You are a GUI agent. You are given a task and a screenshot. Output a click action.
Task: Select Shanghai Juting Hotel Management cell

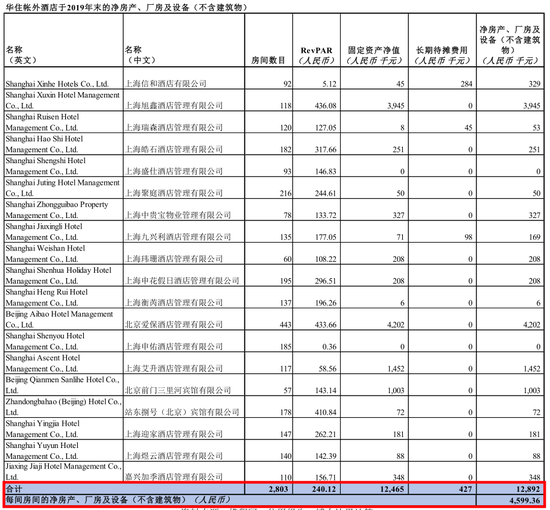[x=63, y=188]
